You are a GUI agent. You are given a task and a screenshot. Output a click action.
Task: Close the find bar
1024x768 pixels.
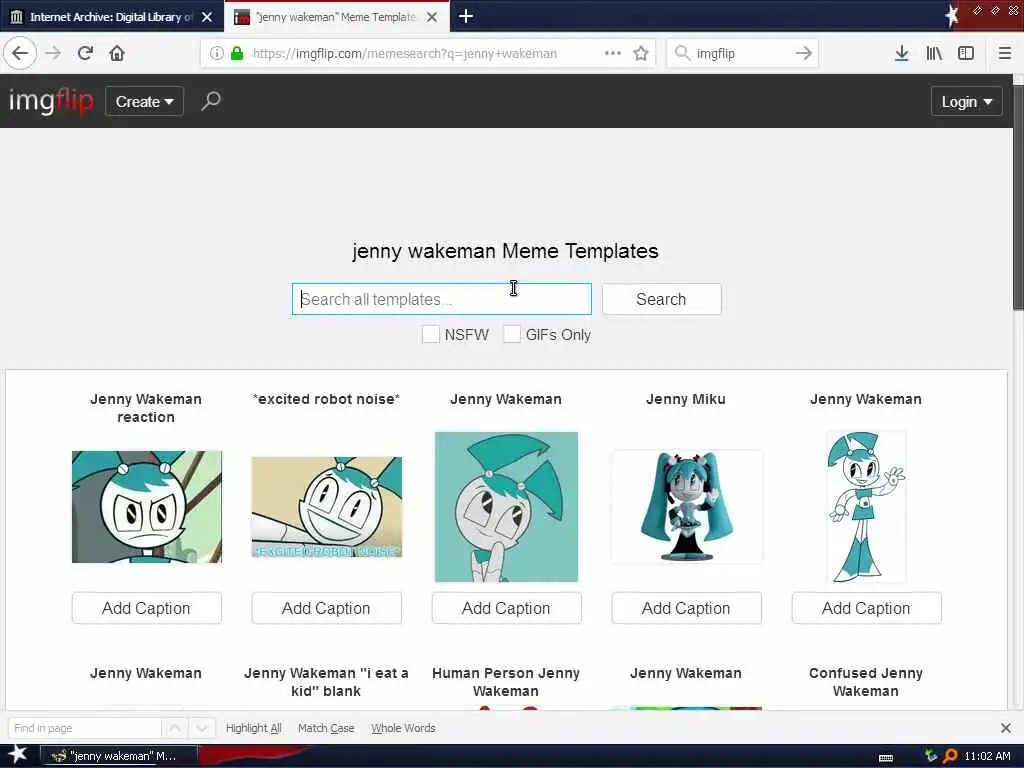(x=1006, y=728)
